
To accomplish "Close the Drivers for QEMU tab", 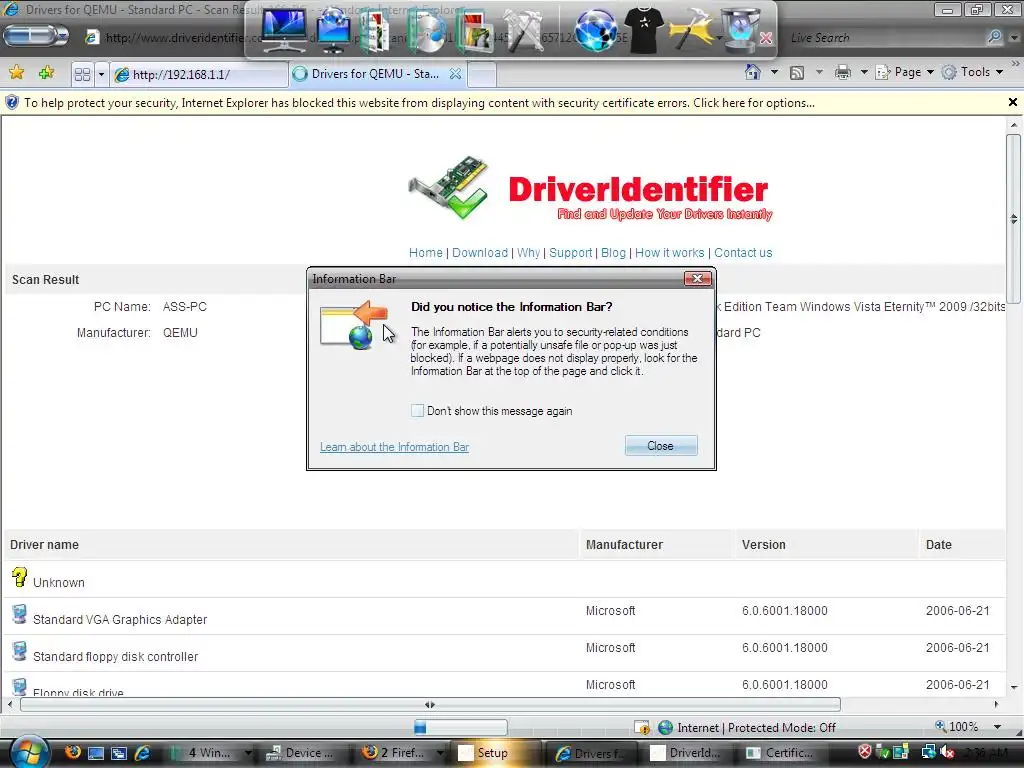I will 455,74.
